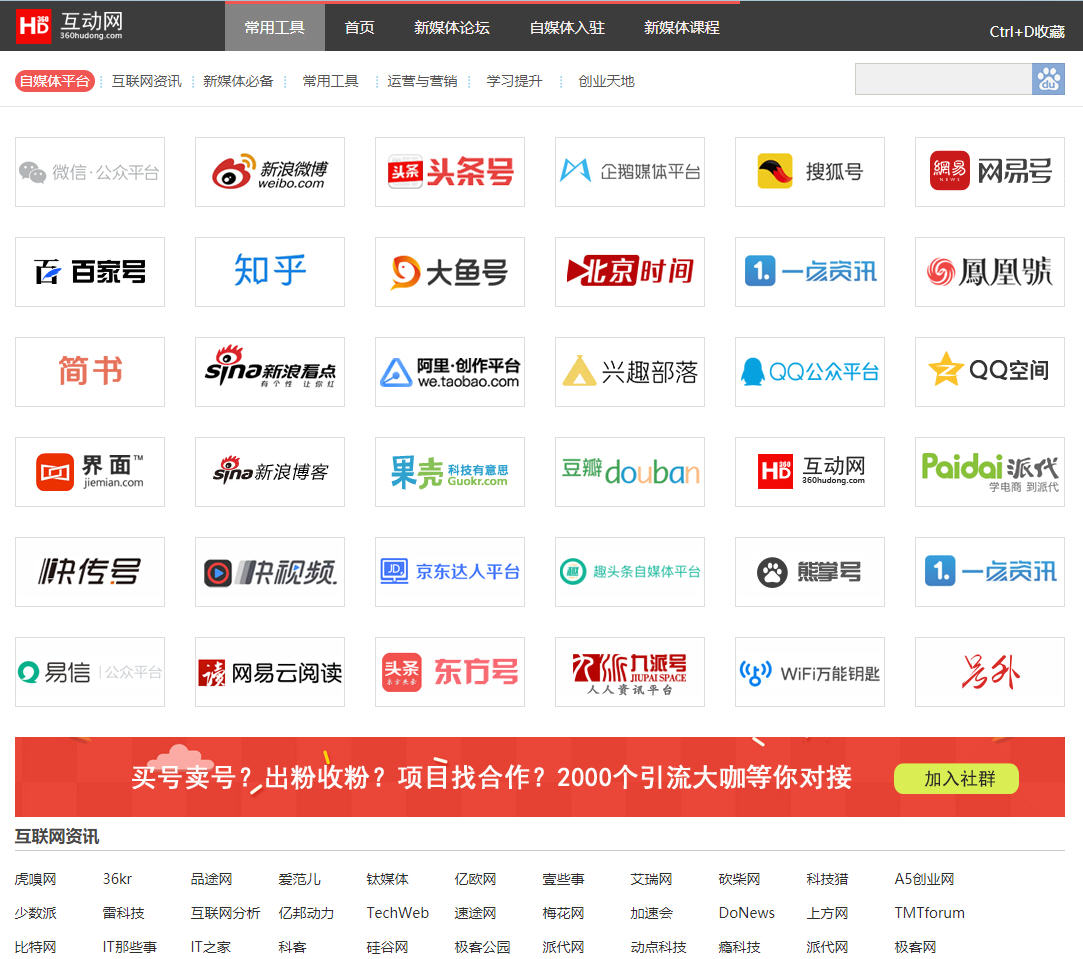Focus the Baidu search input field

943,79
